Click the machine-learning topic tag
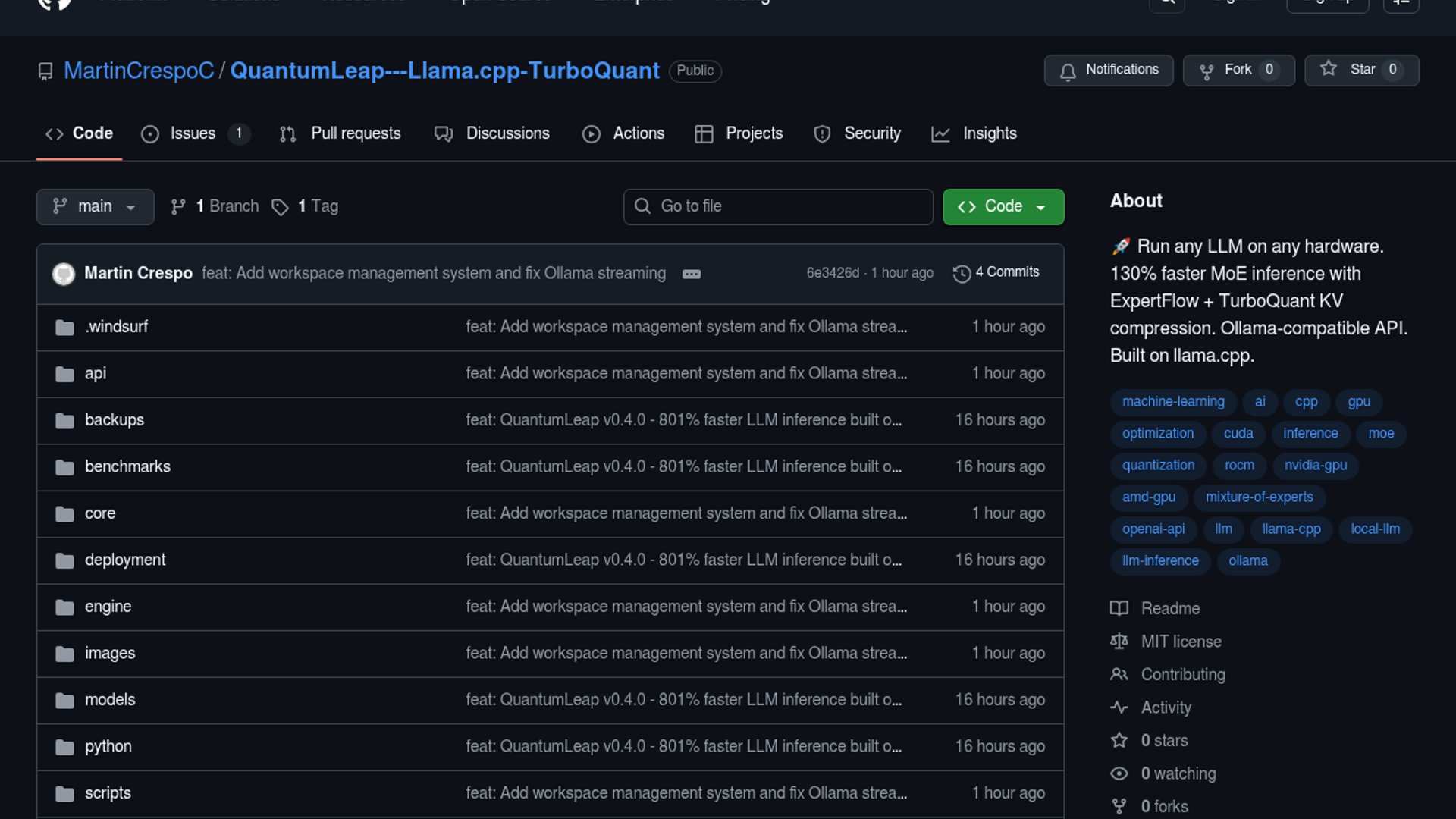1456x819 pixels. coord(1173,402)
